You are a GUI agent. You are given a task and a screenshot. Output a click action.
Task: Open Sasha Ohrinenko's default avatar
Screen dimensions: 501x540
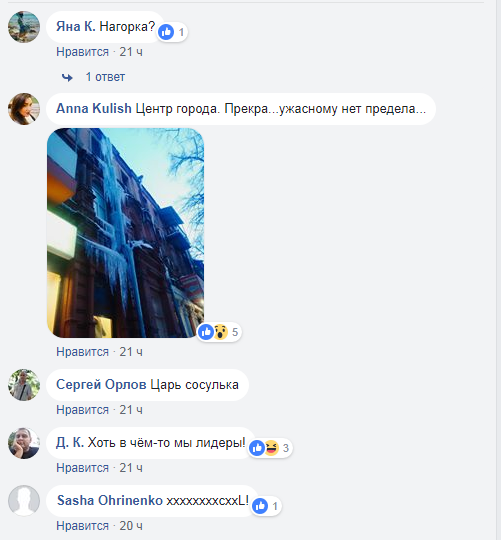(24, 501)
